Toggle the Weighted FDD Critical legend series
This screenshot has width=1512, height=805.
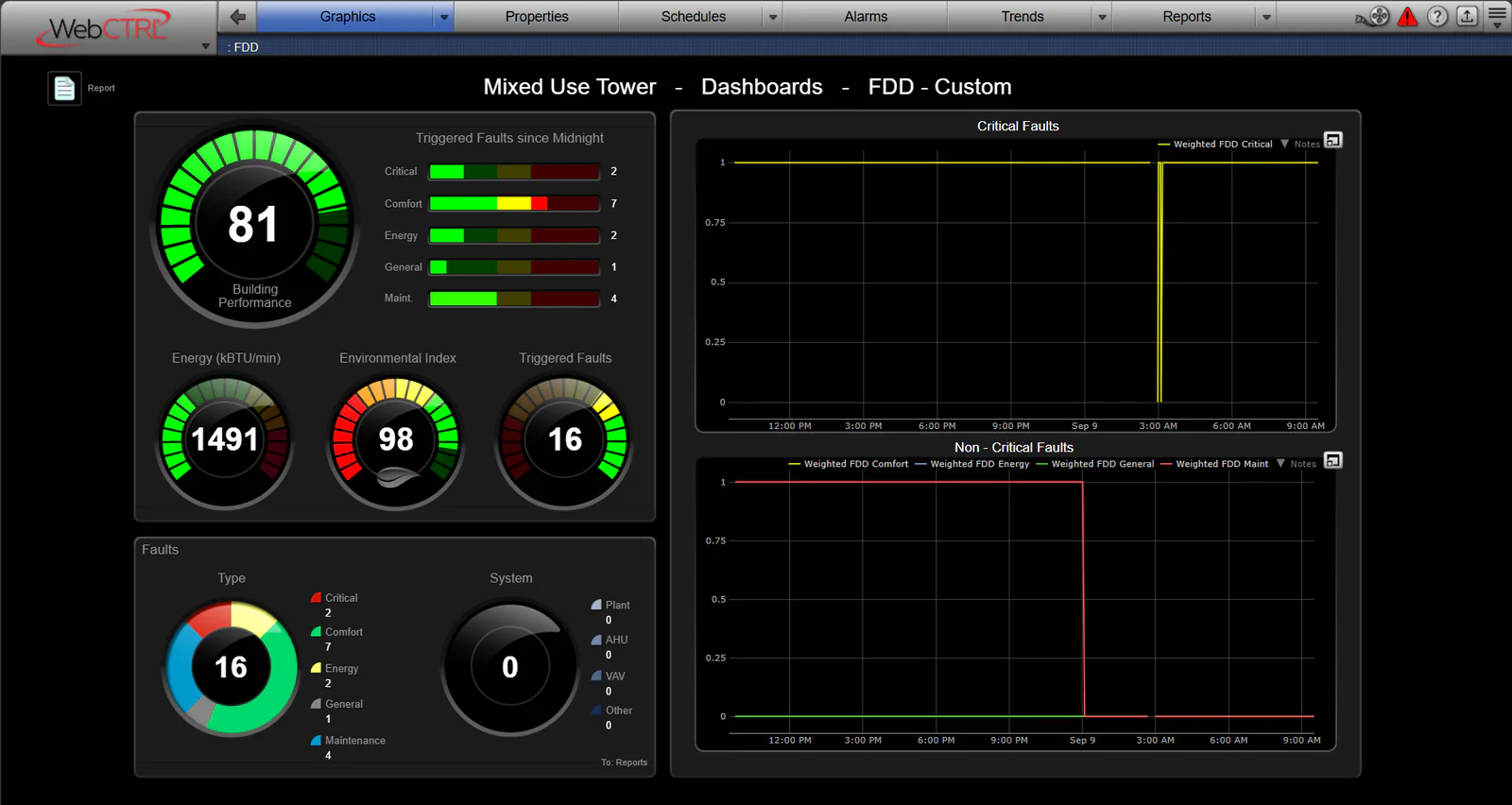[1215, 145]
